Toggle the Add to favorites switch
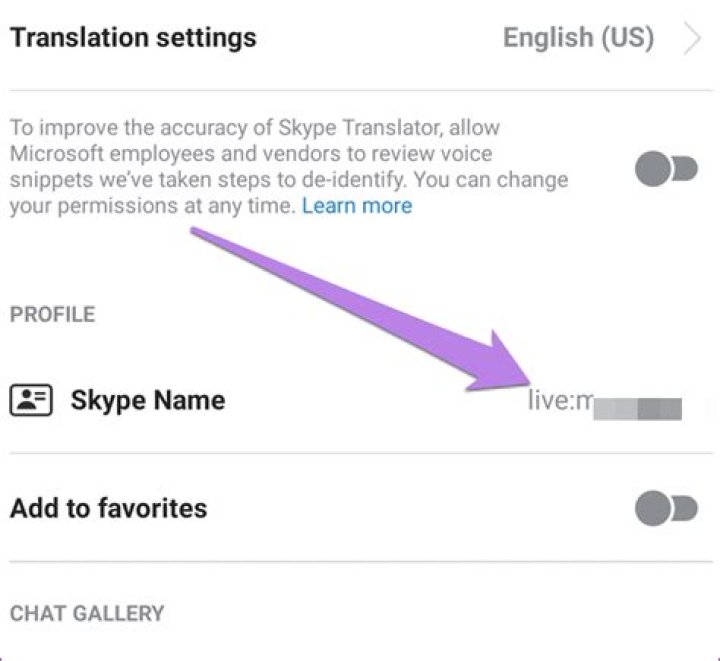This screenshot has width=720, height=661. tap(666, 509)
